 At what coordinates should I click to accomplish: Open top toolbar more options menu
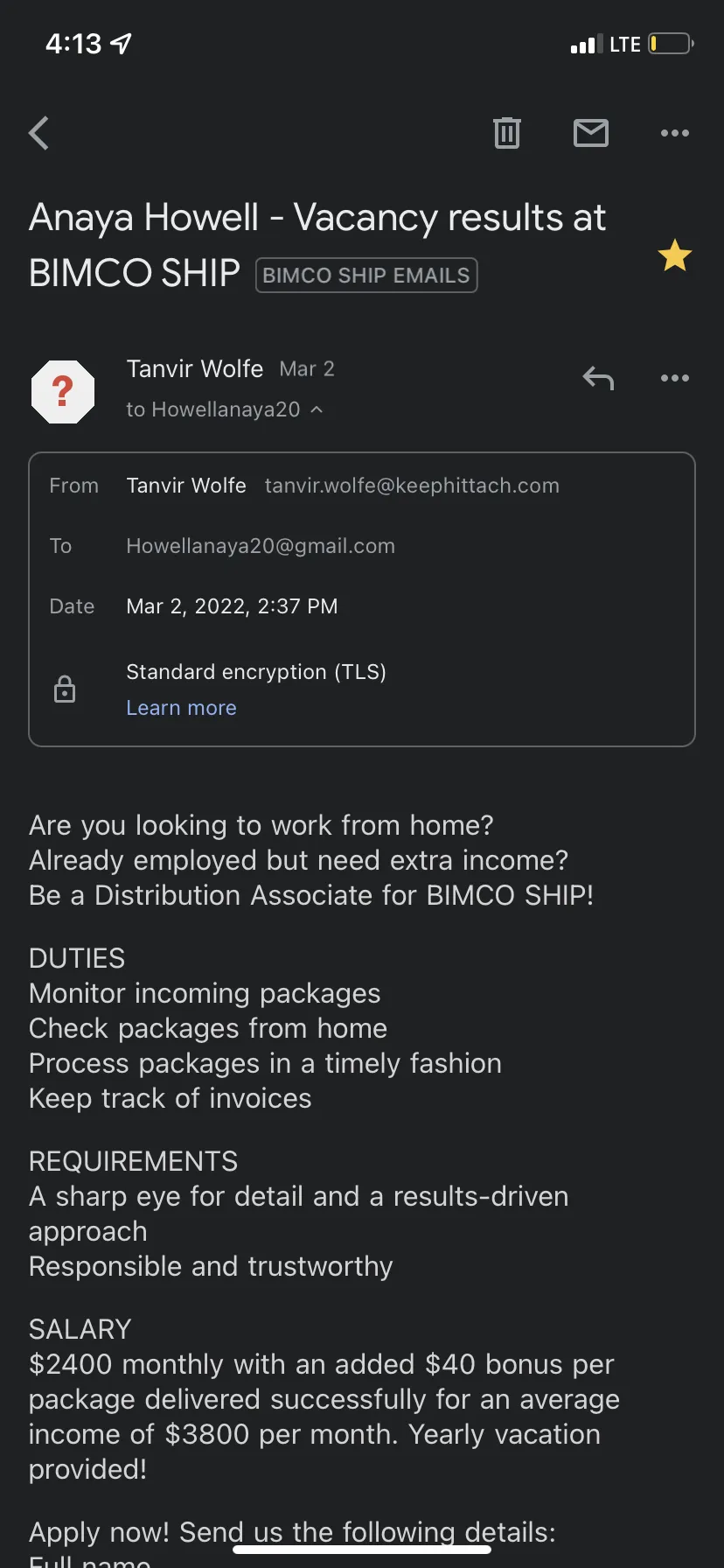[x=675, y=133]
